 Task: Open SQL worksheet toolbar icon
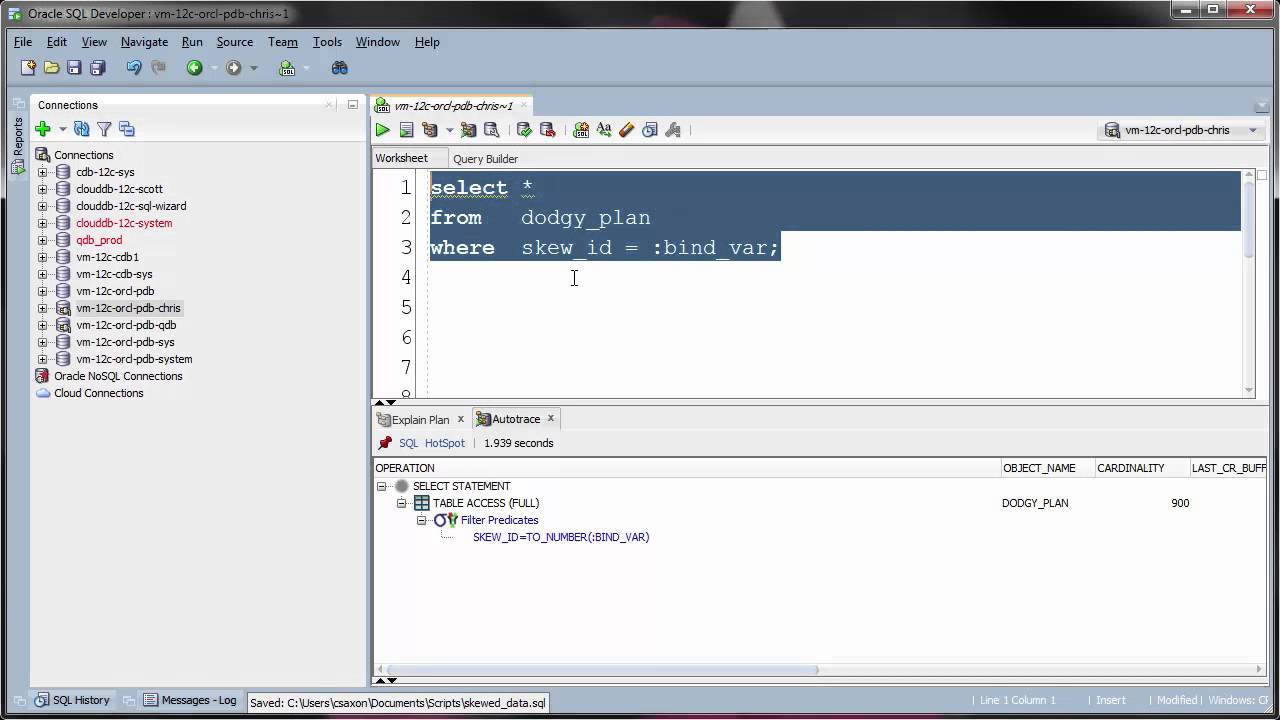(287, 68)
